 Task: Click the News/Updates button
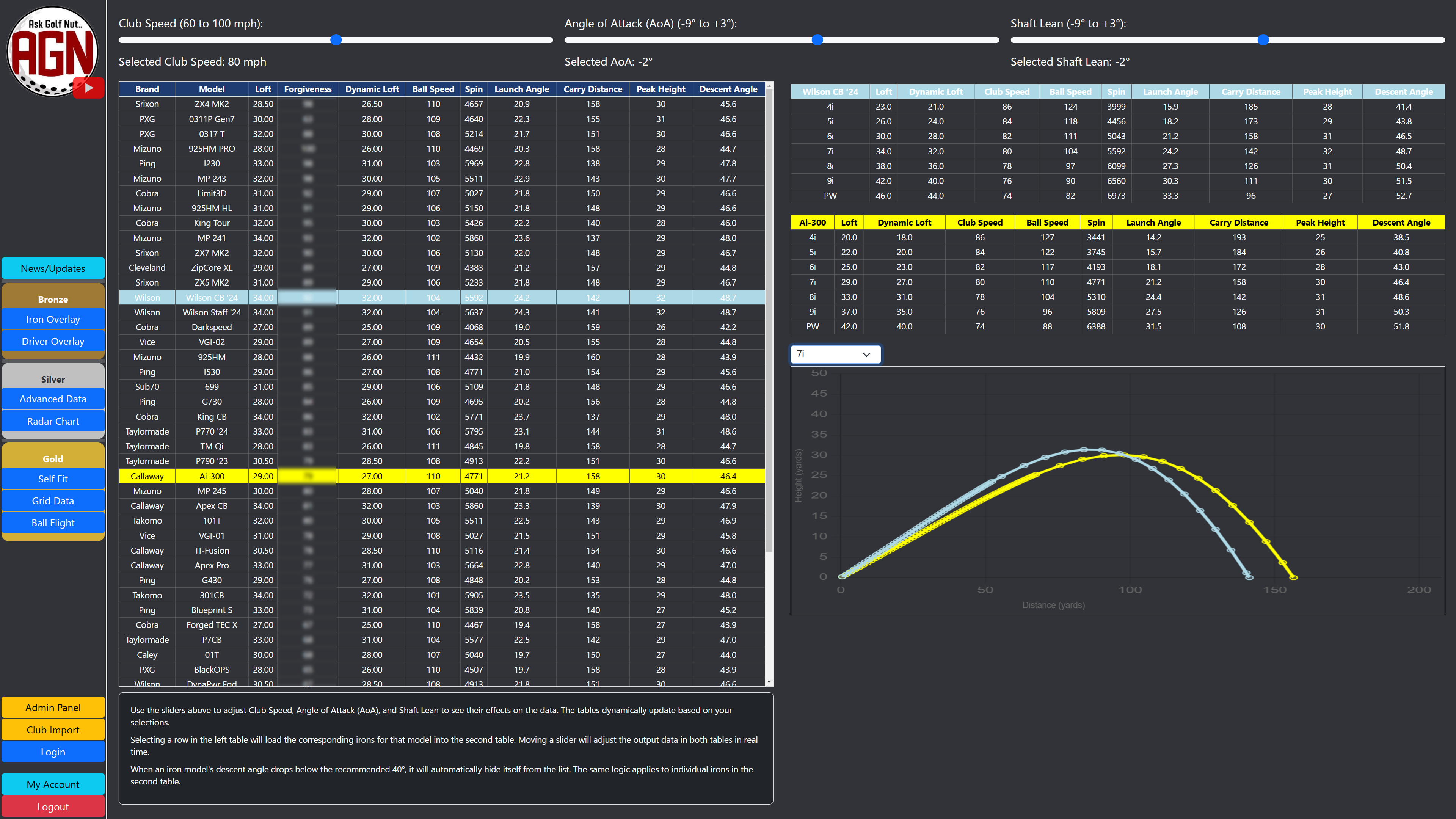(x=53, y=268)
